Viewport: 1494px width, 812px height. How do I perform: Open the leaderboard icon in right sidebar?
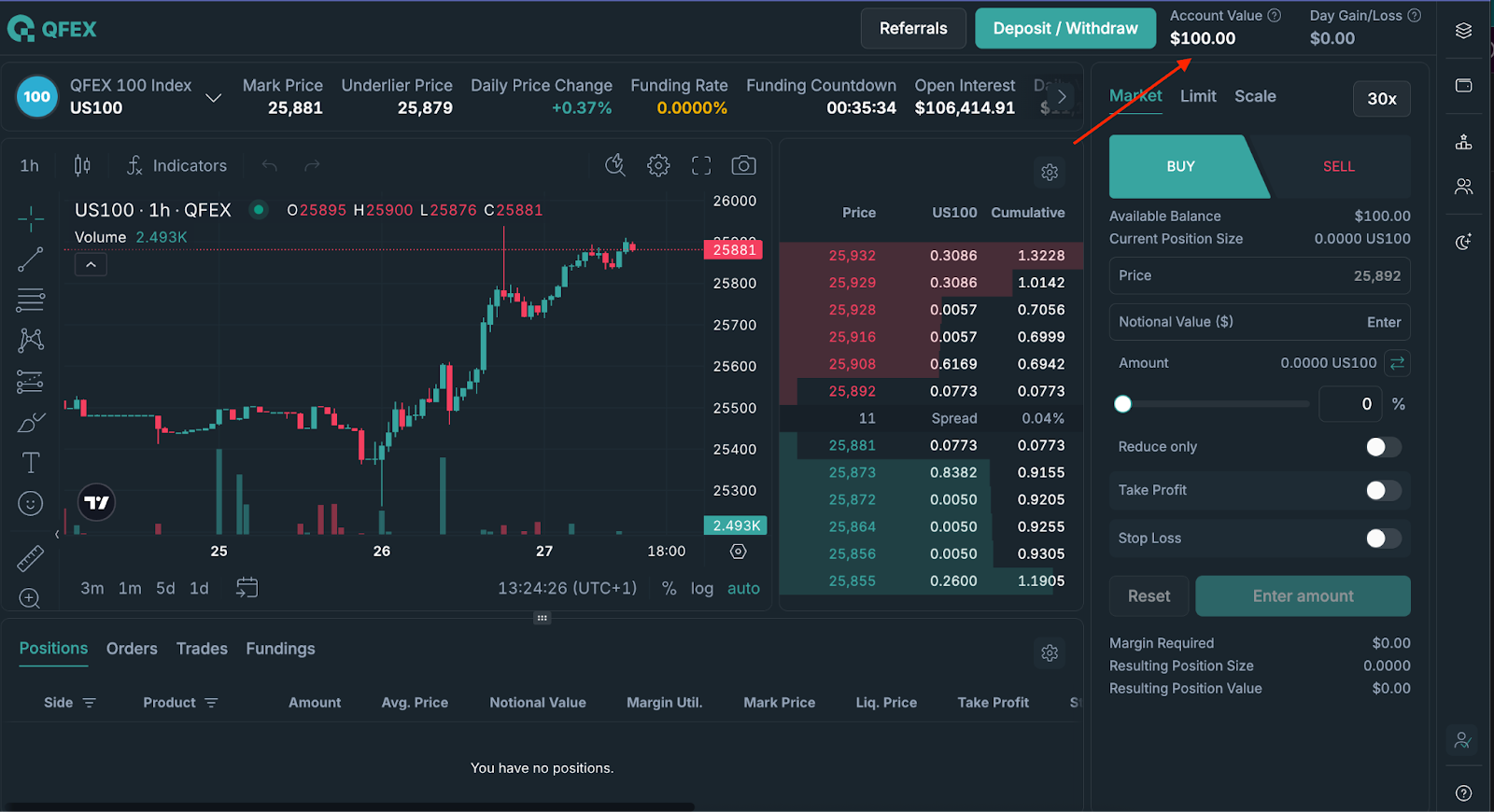click(x=1464, y=142)
